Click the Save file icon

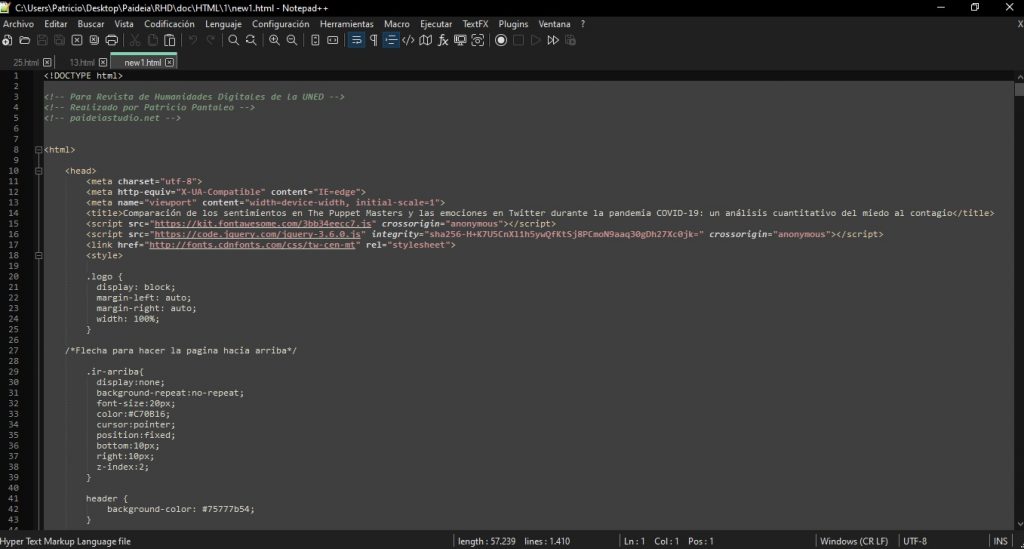click(42, 40)
